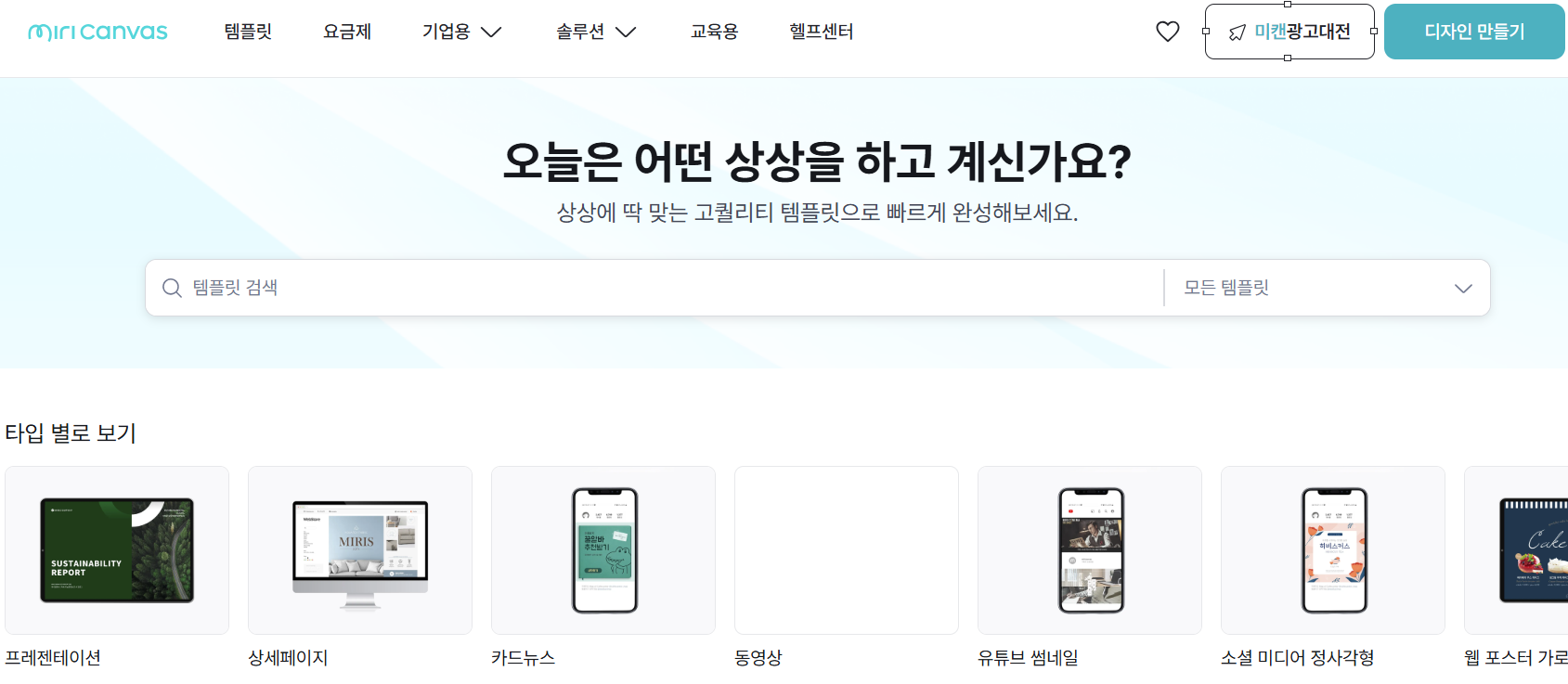Click the 미캔광고대전 button
1568x684 pixels.
pyautogui.click(x=1289, y=32)
